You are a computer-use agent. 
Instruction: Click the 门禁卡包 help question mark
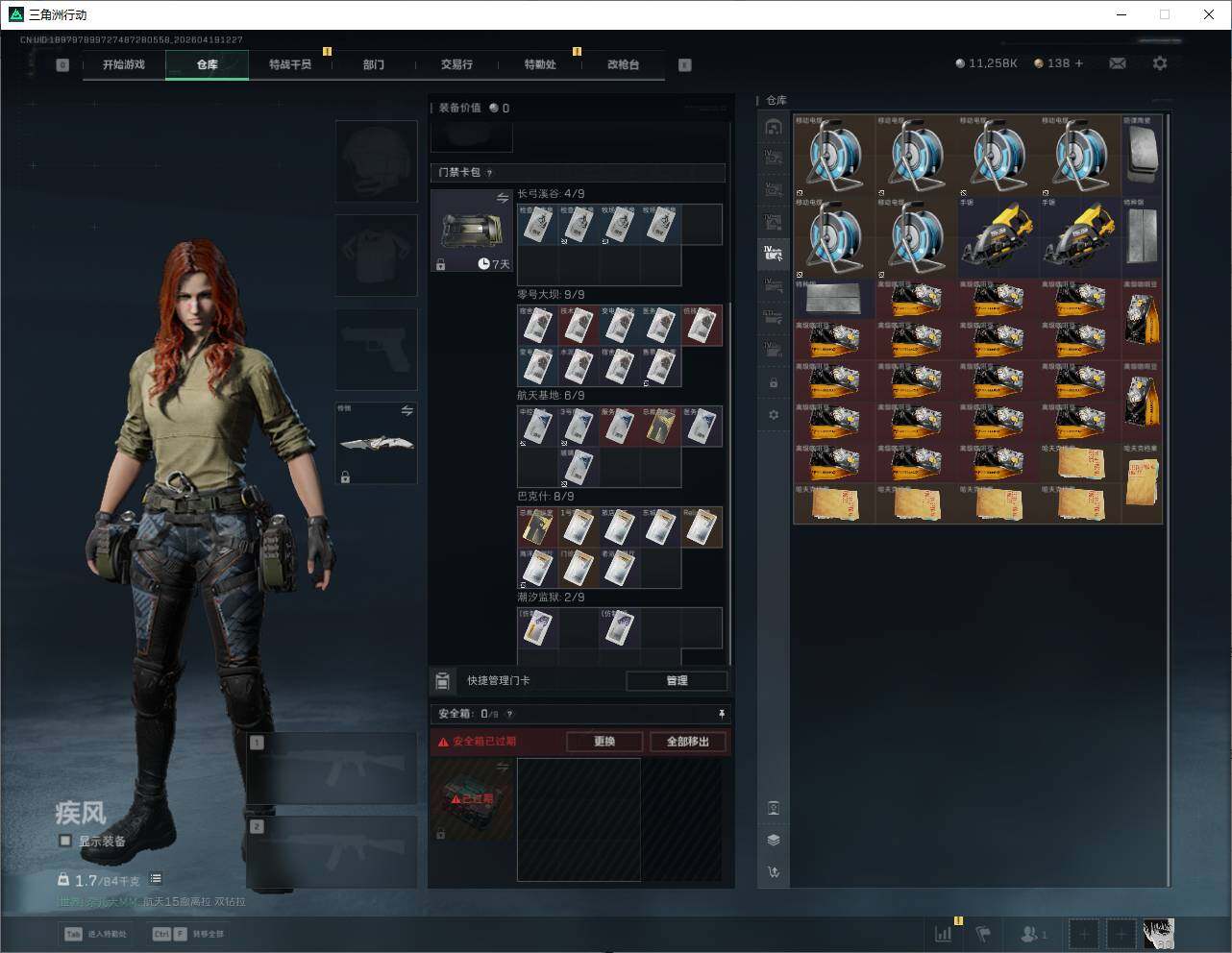[489, 173]
